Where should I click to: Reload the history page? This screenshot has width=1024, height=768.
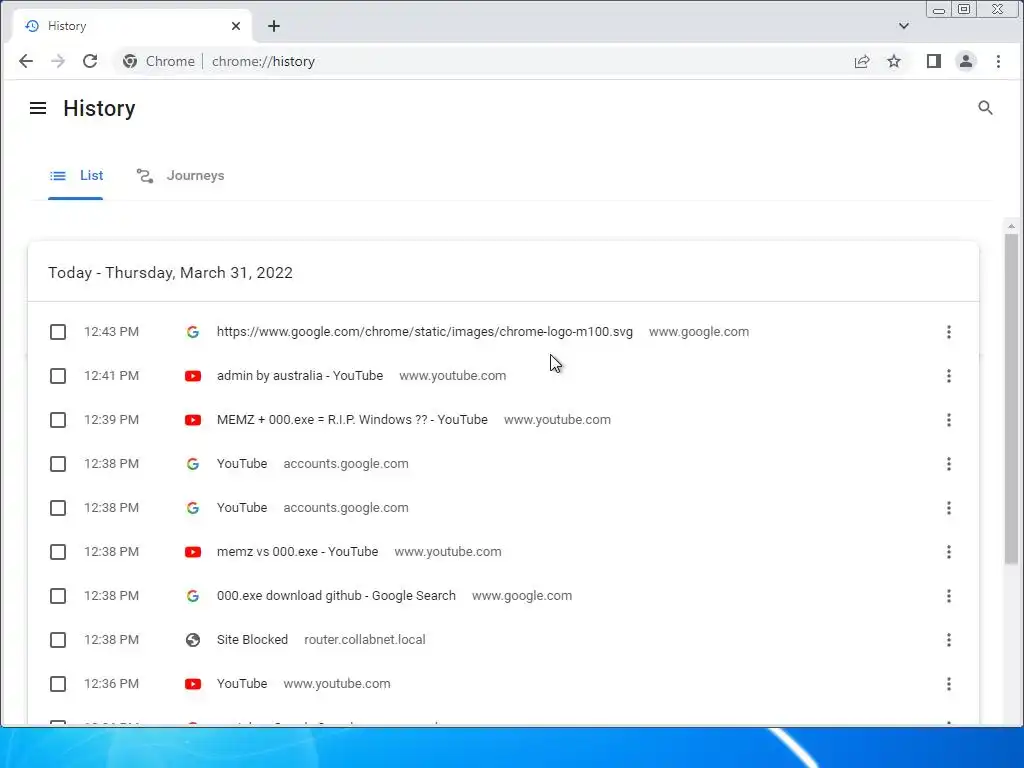90,61
